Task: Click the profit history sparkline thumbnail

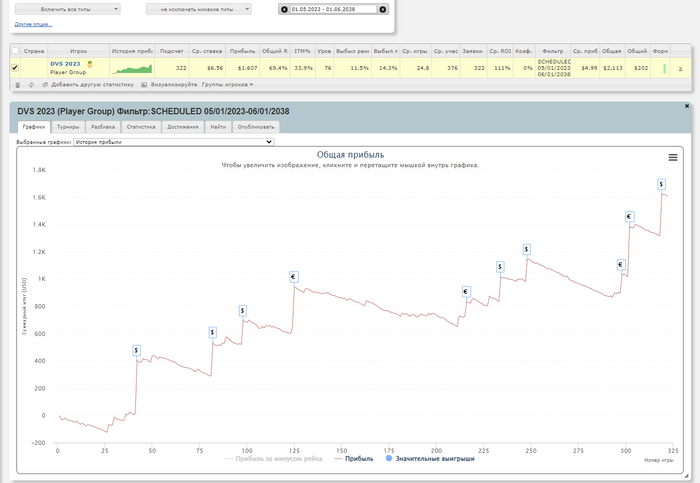Action: (x=133, y=69)
